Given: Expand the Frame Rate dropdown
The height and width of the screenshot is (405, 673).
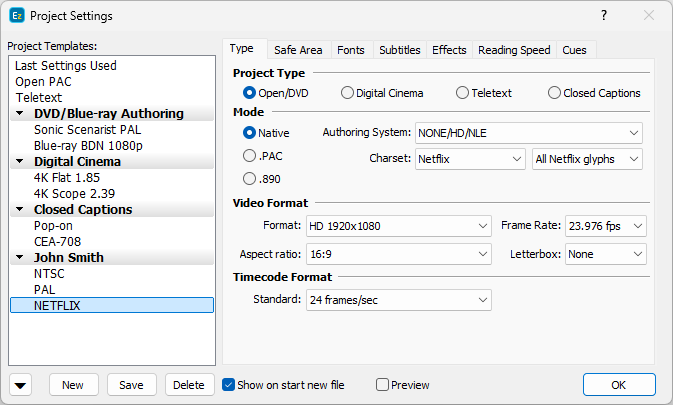Looking at the screenshot, I should tap(606, 226).
